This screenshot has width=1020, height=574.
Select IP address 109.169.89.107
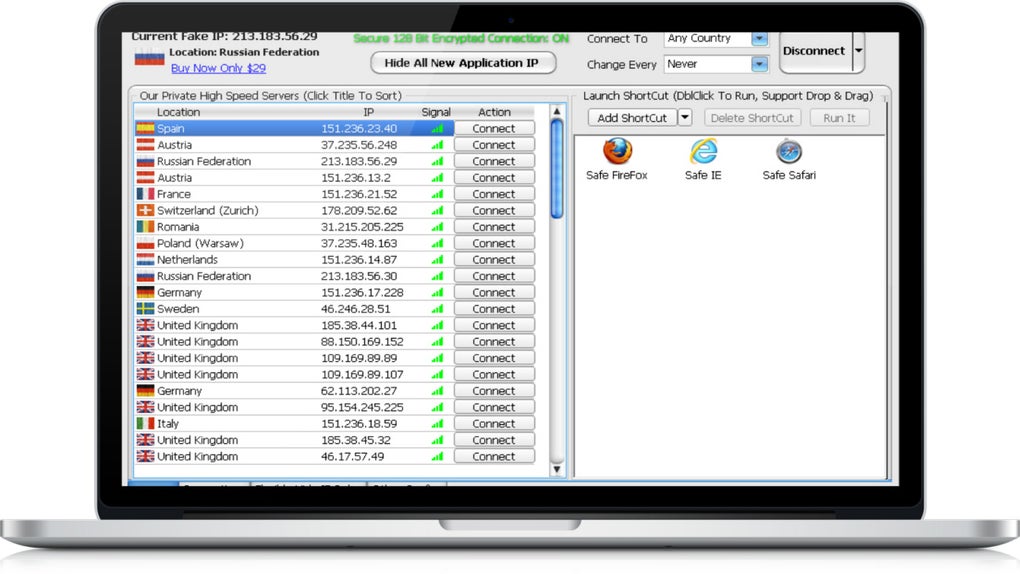pyautogui.click(x=362, y=374)
